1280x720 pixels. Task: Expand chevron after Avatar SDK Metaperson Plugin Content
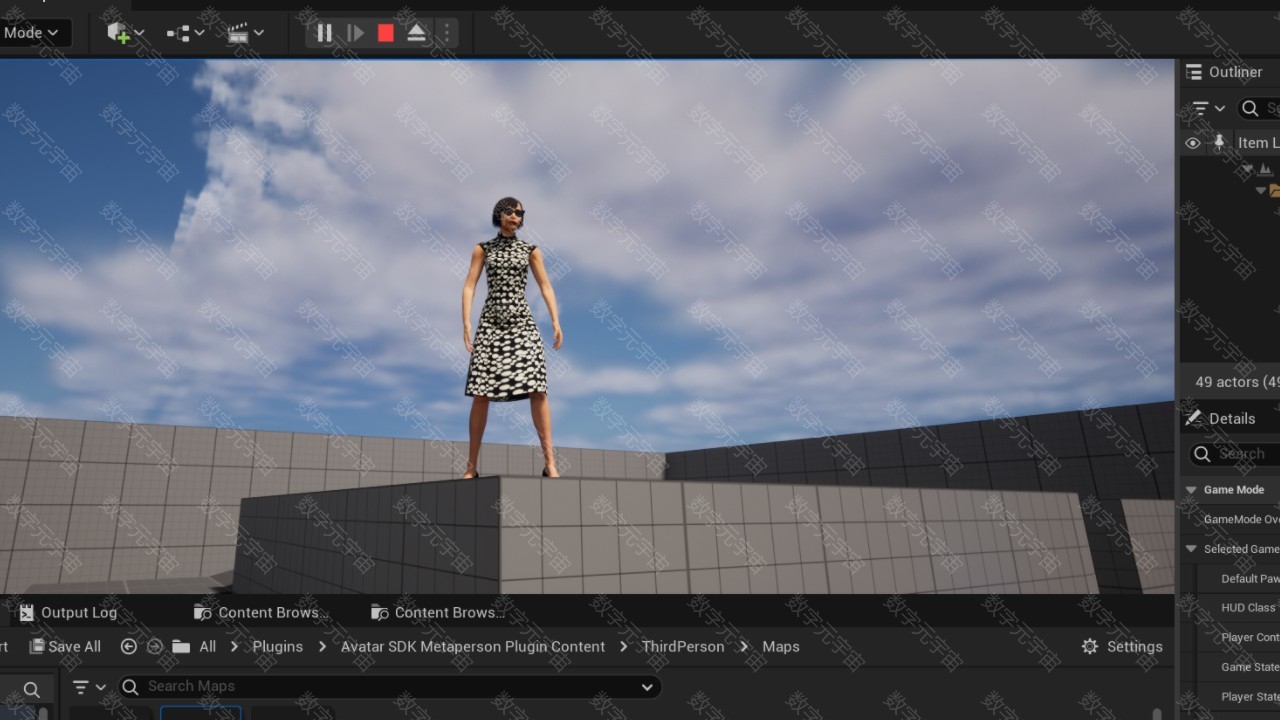(x=624, y=647)
